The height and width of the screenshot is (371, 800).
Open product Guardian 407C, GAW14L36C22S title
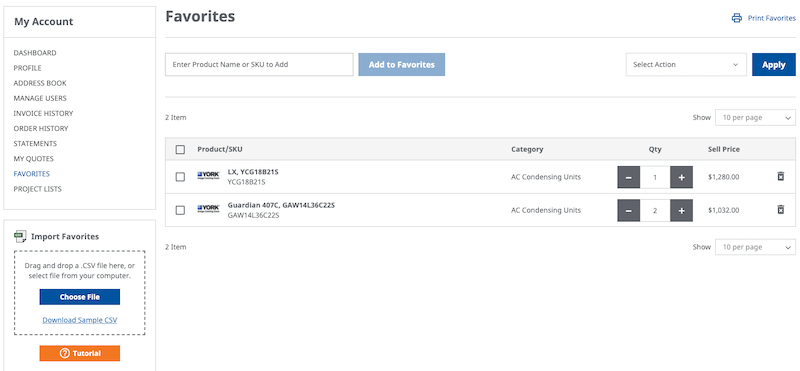tap(281, 205)
